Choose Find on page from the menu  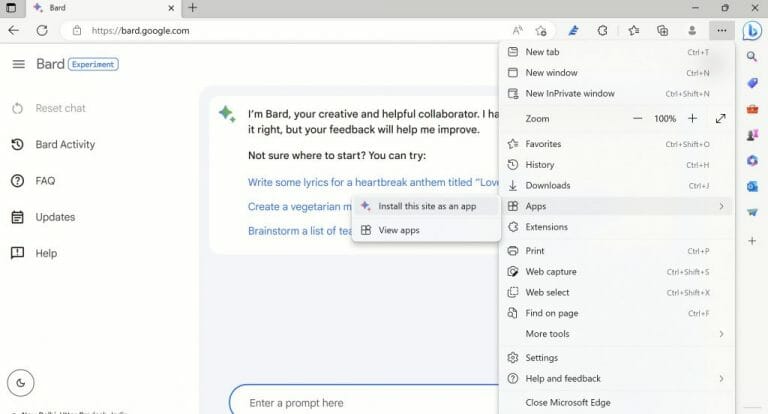617,313
